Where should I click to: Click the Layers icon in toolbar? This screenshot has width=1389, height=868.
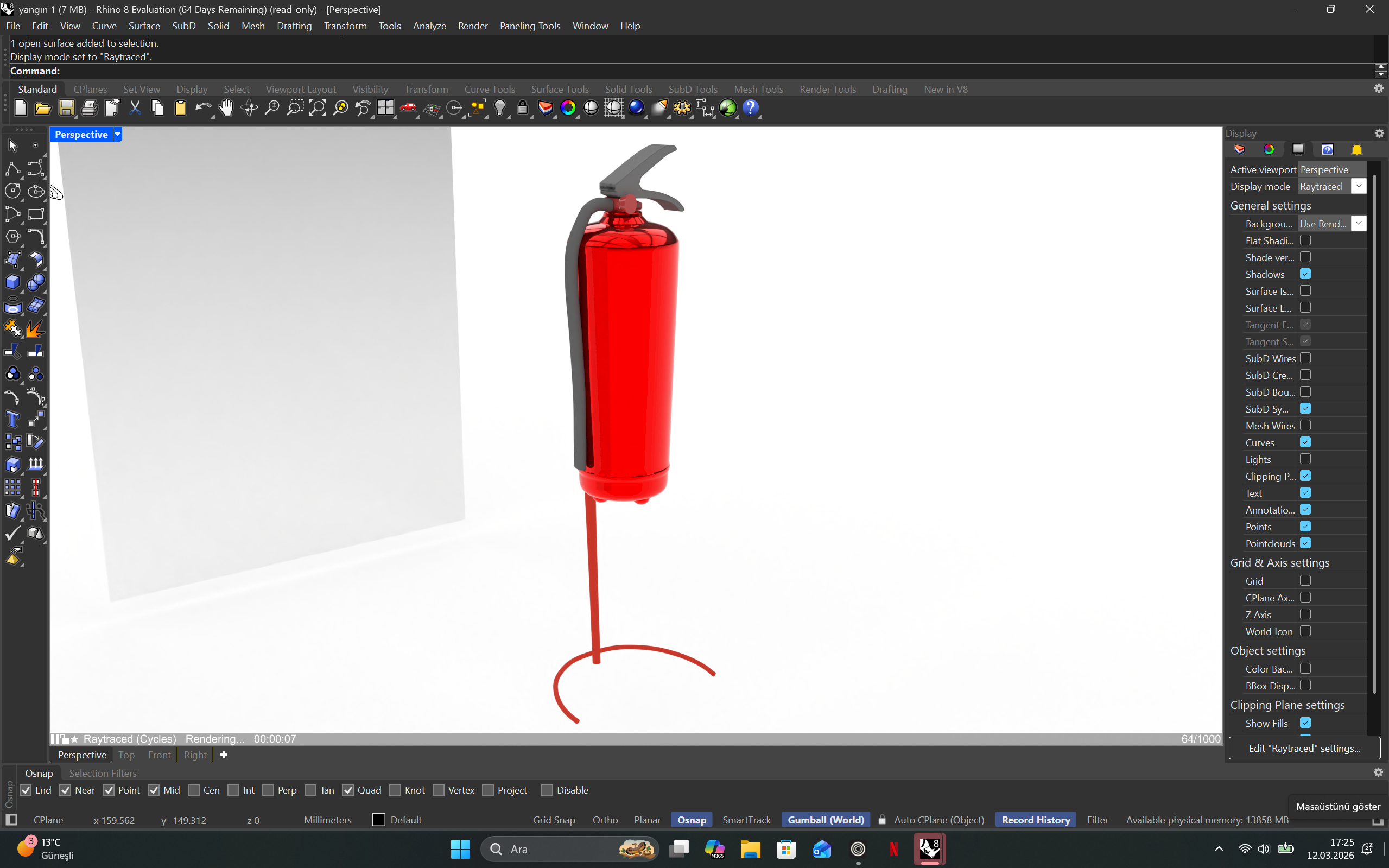pos(546,108)
